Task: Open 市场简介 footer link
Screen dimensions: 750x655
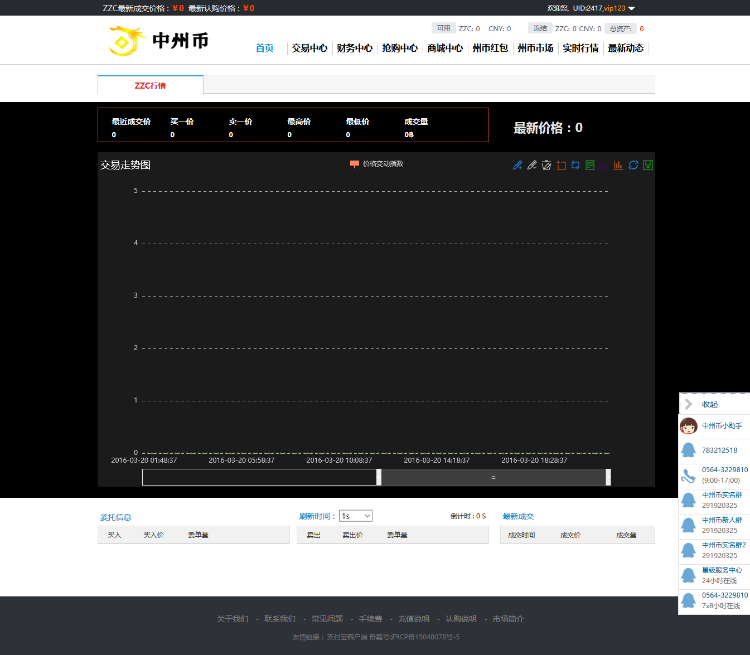Action: pos(508,619)
